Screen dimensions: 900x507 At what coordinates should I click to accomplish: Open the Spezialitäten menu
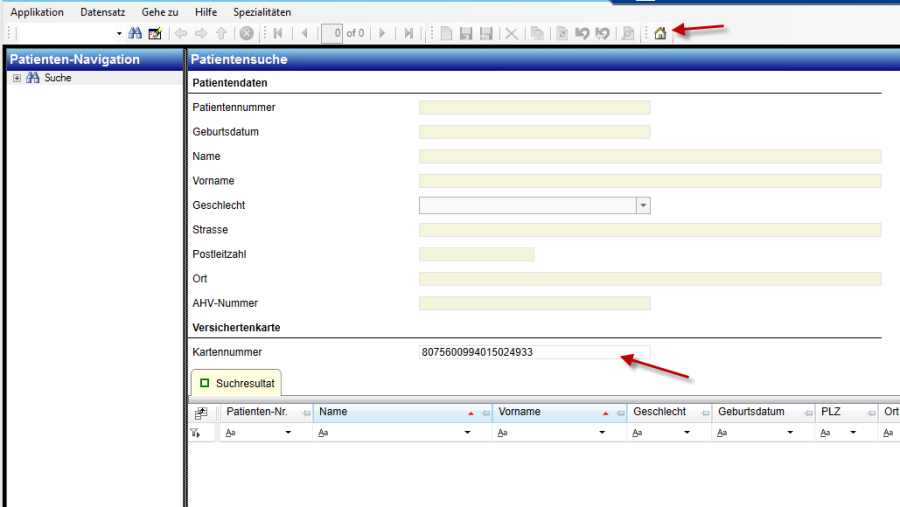pyautogui.click(x=262, y=12)
